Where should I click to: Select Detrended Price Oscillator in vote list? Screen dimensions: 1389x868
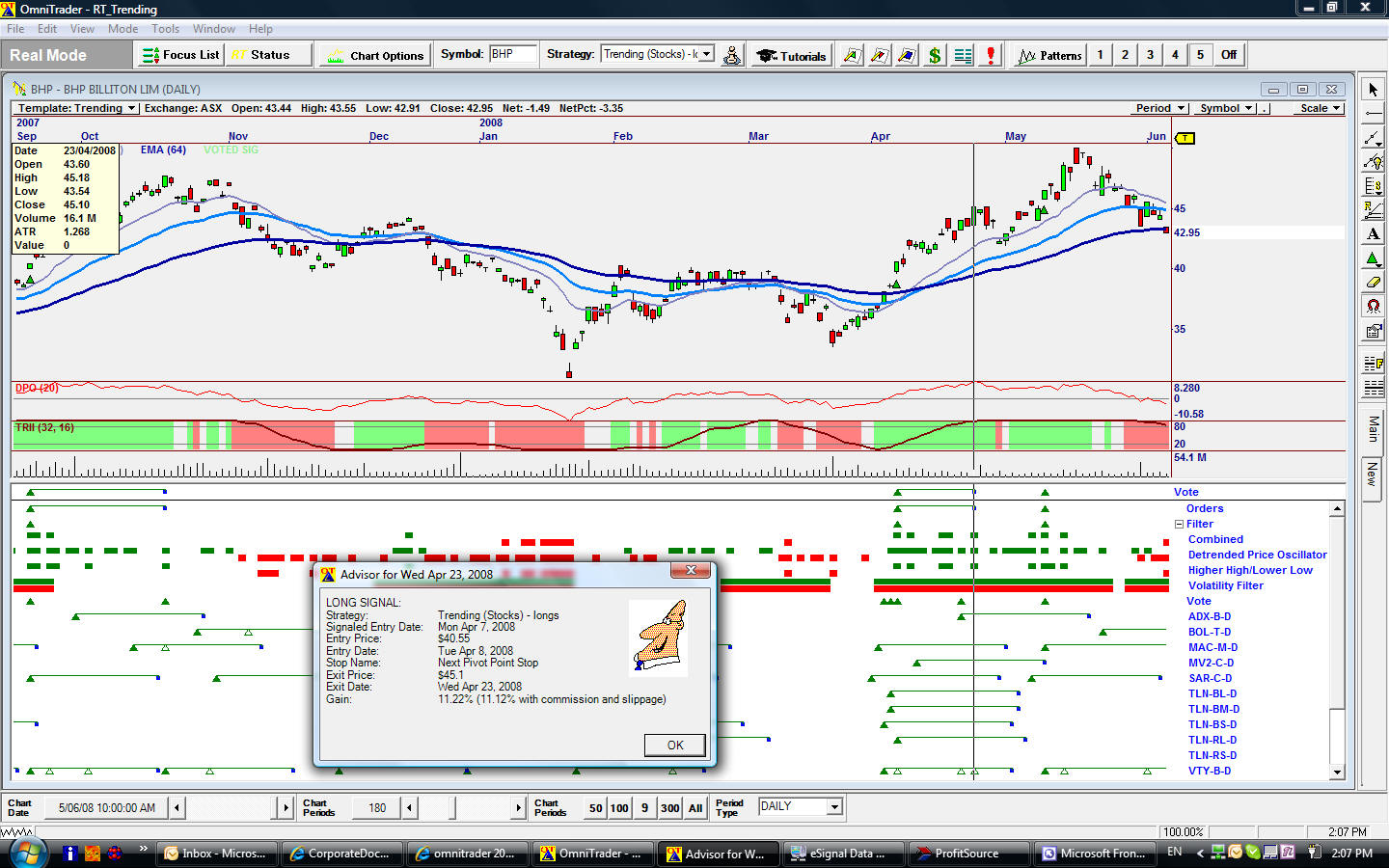(1257, 556)
